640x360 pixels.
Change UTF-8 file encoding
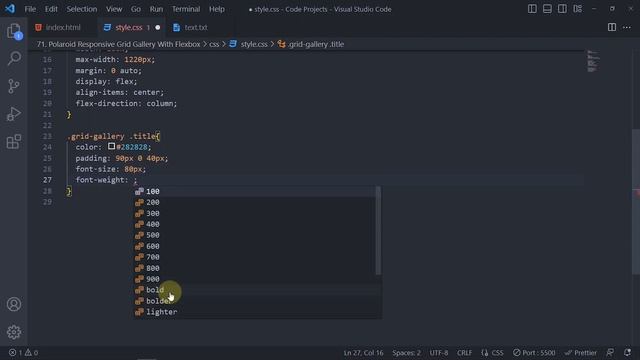coord(439,353)
